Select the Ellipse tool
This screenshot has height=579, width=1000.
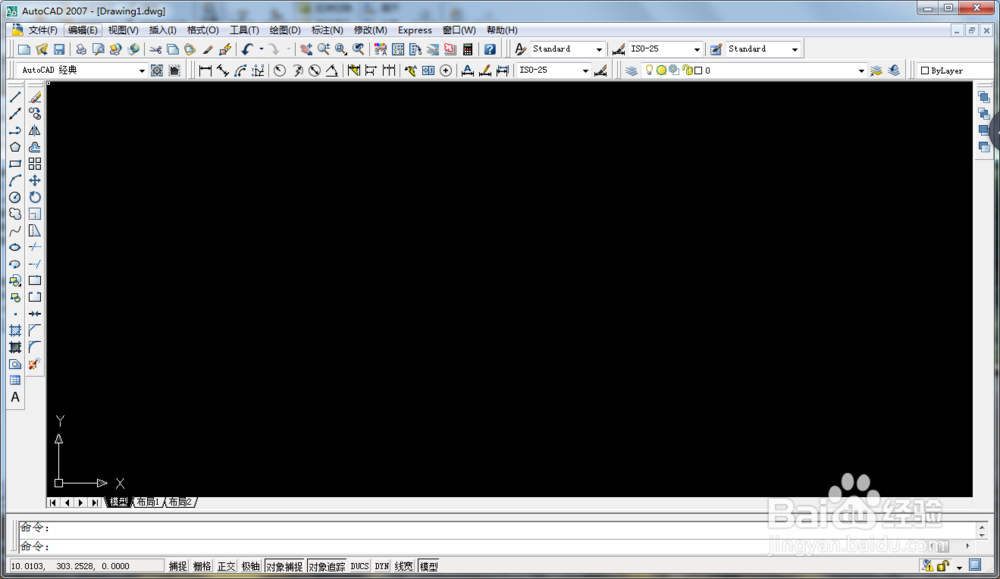pos(15,247)
